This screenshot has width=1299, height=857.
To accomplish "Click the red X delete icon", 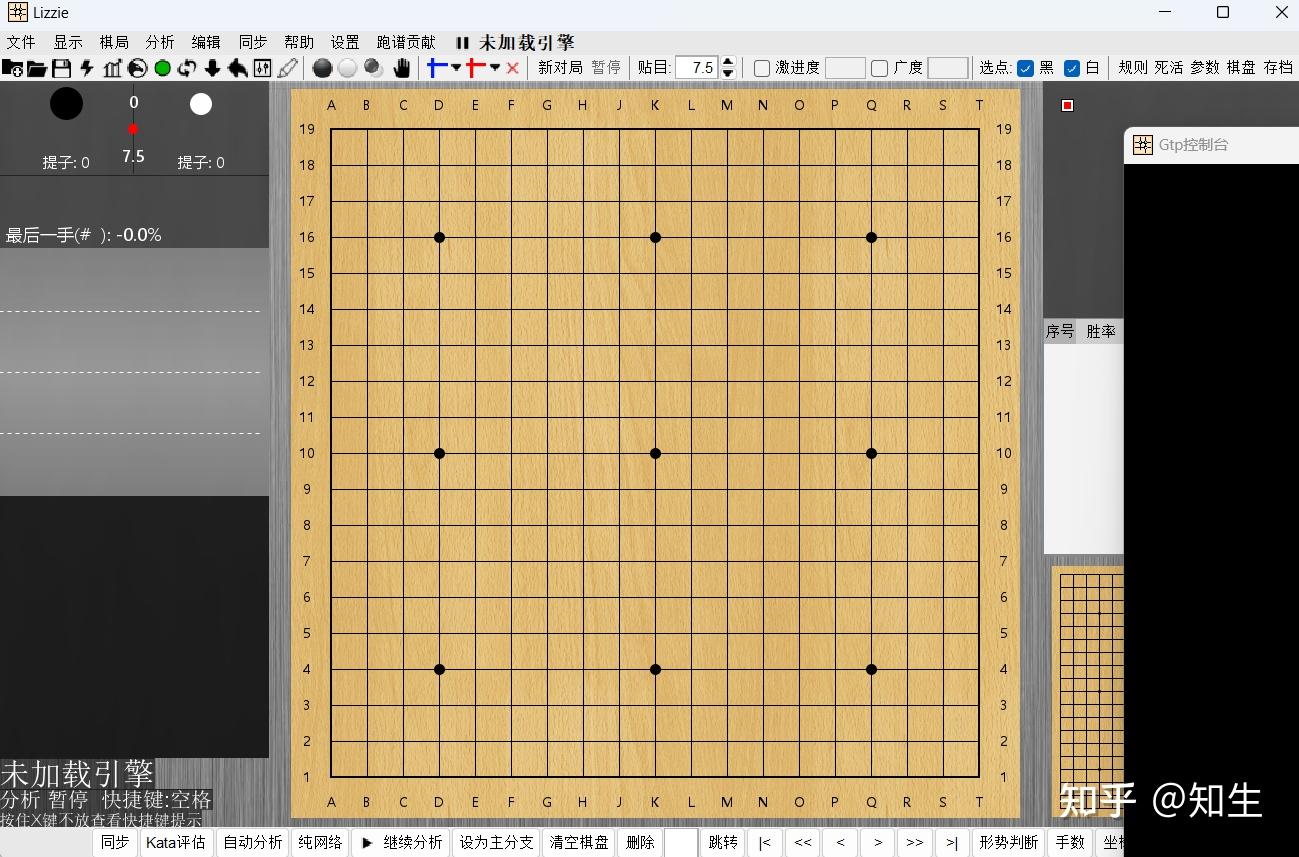I will pyautogui.click(x=511, y=67).
